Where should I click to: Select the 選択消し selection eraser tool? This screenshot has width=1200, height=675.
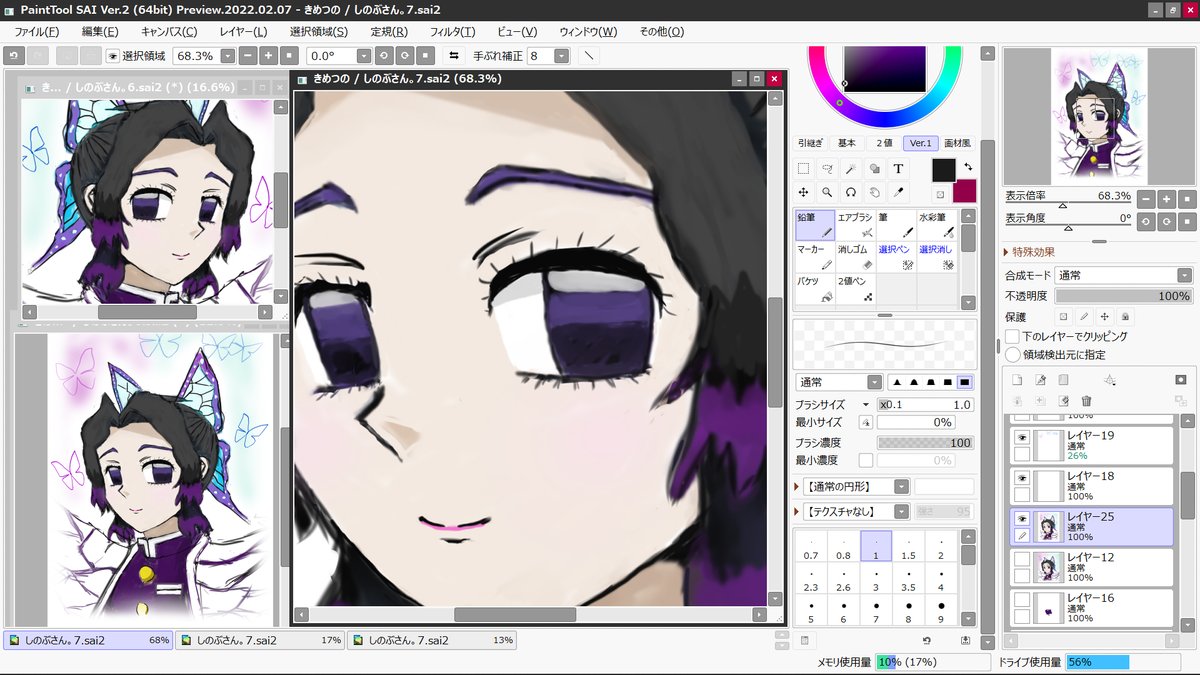(x=937, y=257)
